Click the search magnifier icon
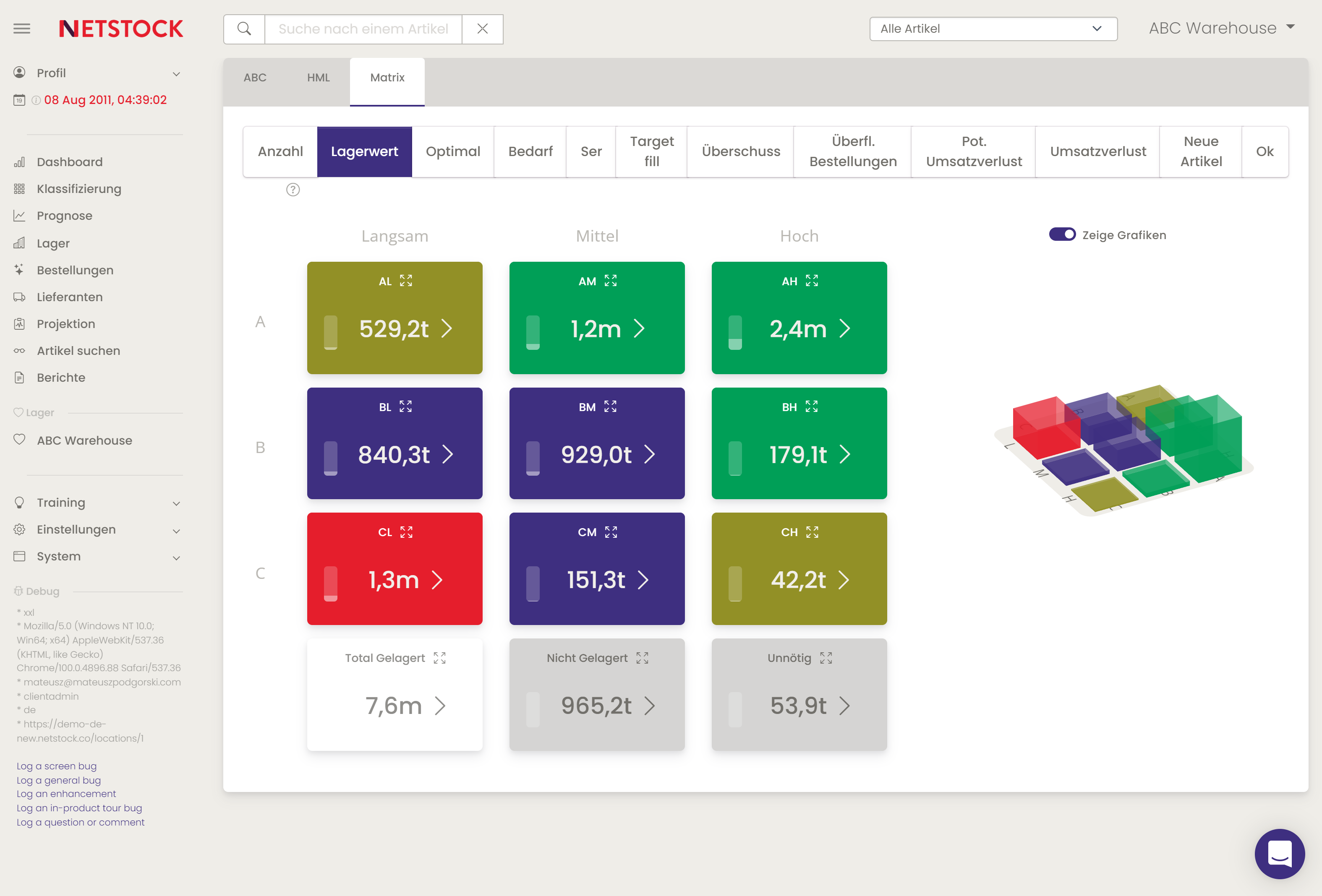Screen dimensions: 1322x896 click(244, 29)
